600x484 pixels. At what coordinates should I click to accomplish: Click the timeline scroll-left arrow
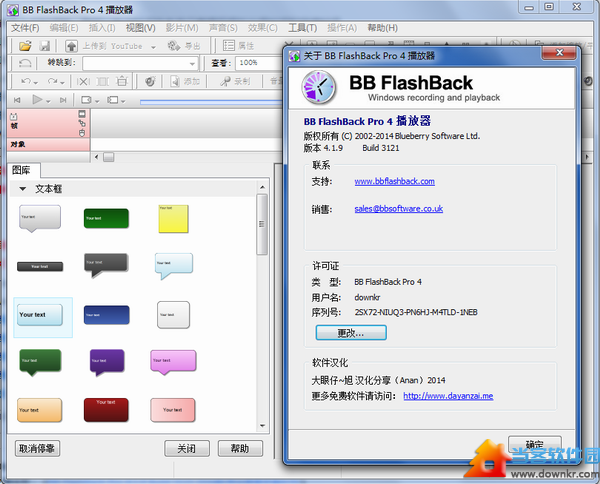click(96, 157)
